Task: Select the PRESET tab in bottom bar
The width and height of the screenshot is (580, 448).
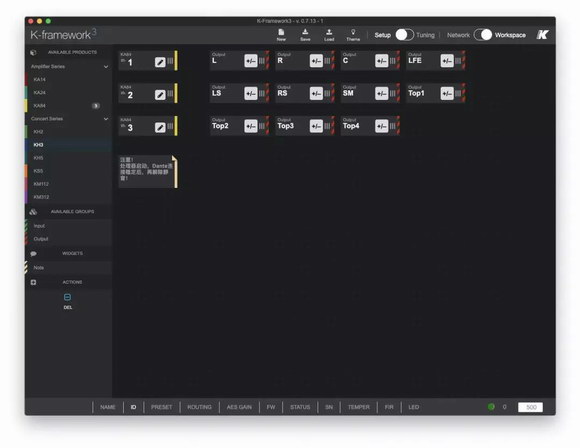Action: point(161,407)
